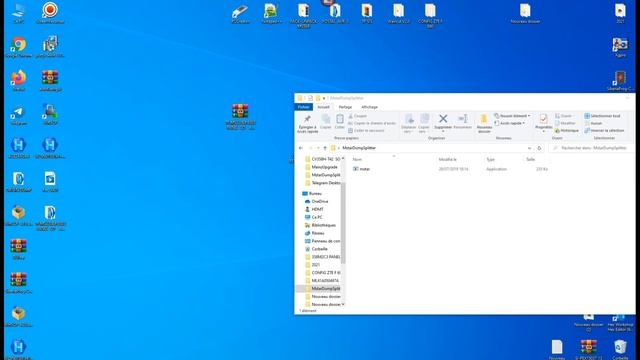Click the navigation pane vertical scrollbar
640x360 pixels.
pos(343,222)
